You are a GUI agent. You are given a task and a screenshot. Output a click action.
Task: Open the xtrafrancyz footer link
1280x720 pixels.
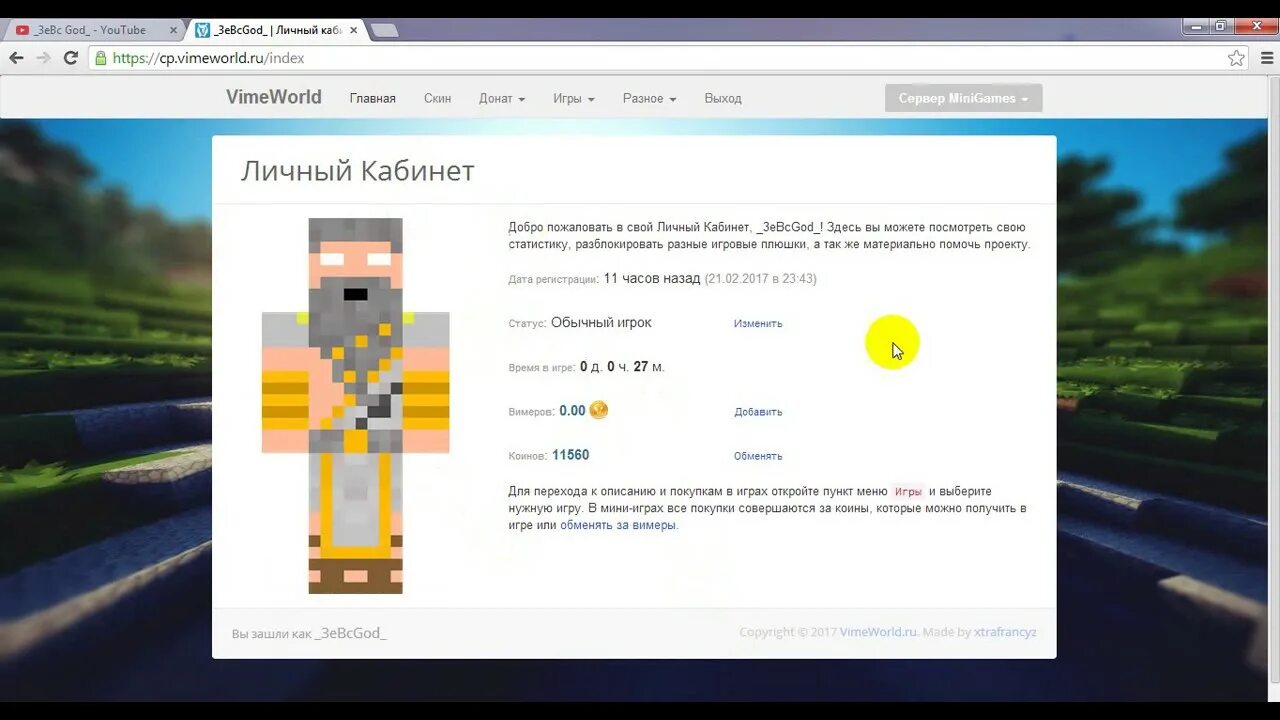point(1005,632)
